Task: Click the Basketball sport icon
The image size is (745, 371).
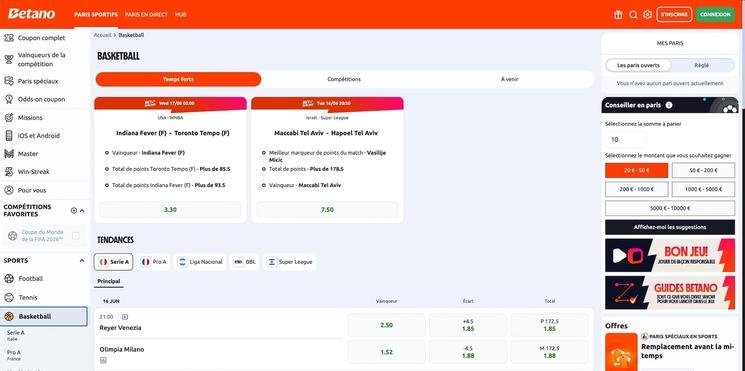Action: [x=9, y=316]
